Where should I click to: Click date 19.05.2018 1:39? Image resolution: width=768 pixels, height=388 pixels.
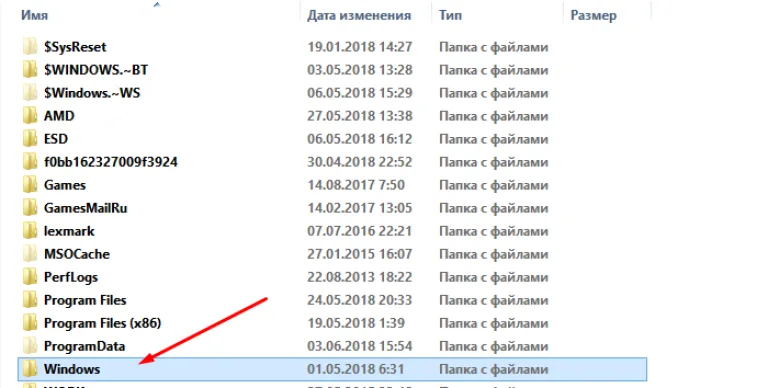point(356,323)
